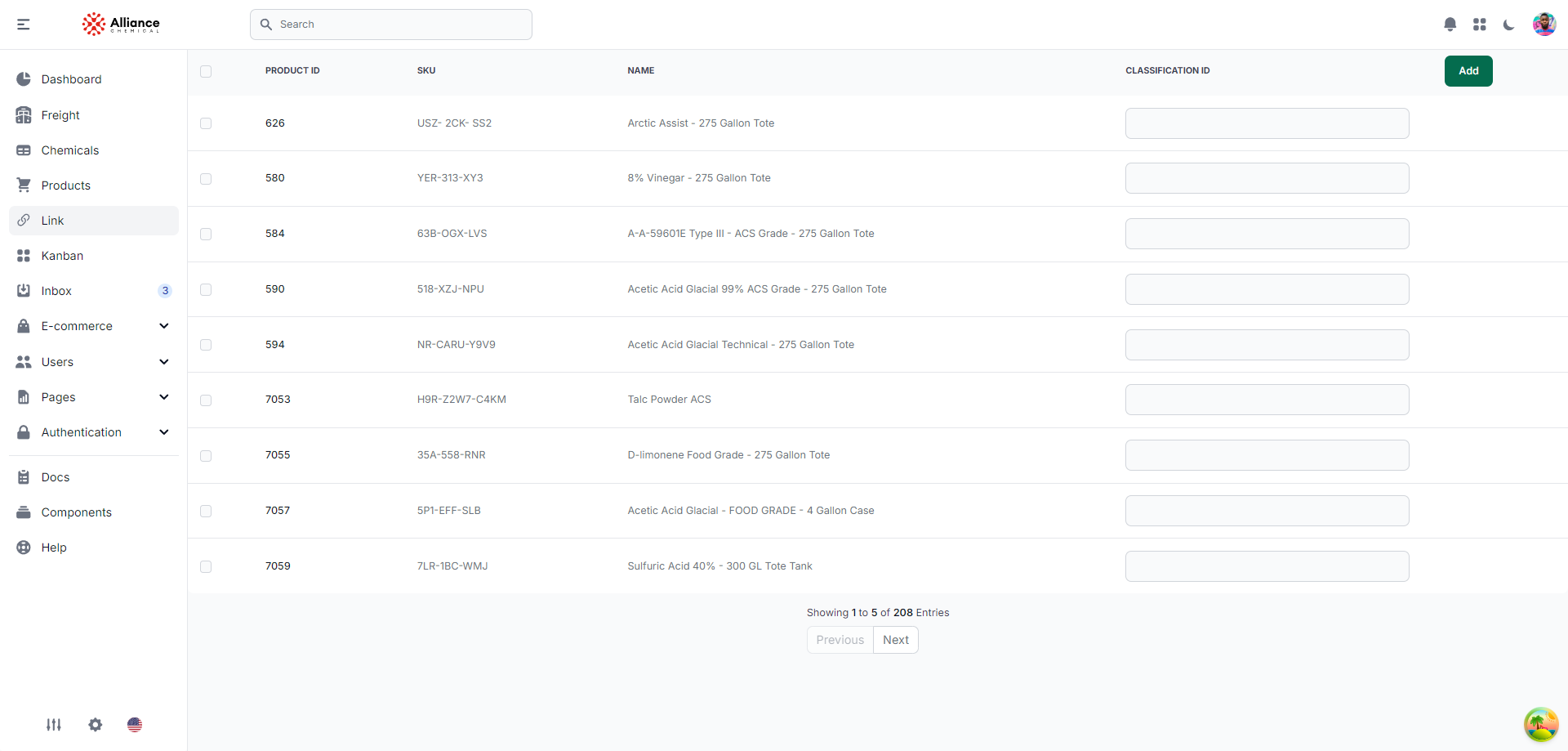1568x751 pixels.
Task: Check the row for product 7053
Action: 206,400
